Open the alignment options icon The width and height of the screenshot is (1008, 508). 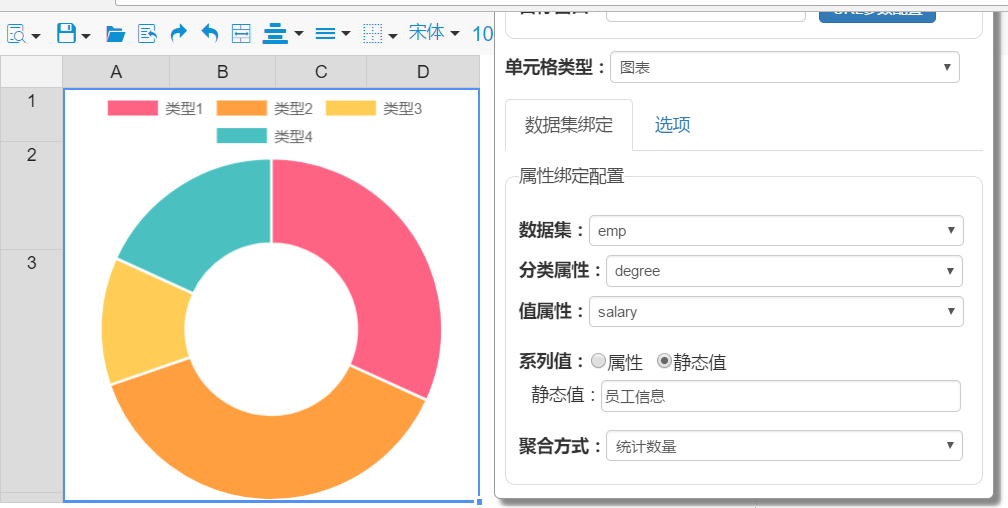pyautogui.click(x=275, y=33)
